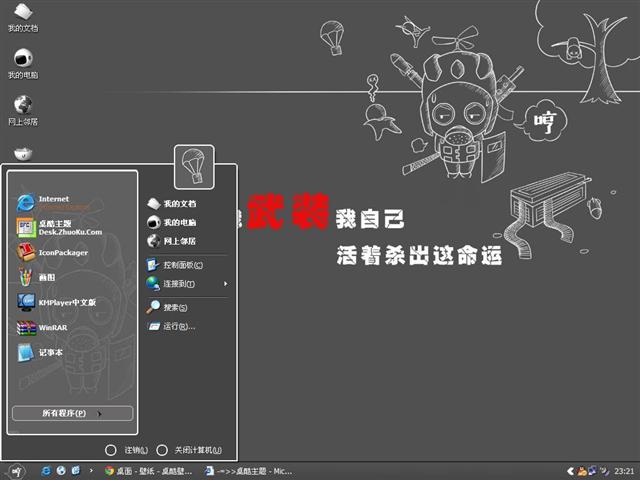Click the taskbar clock showing 23:21
The width and height of the screenshot is (640, 480).
(624, 471)
